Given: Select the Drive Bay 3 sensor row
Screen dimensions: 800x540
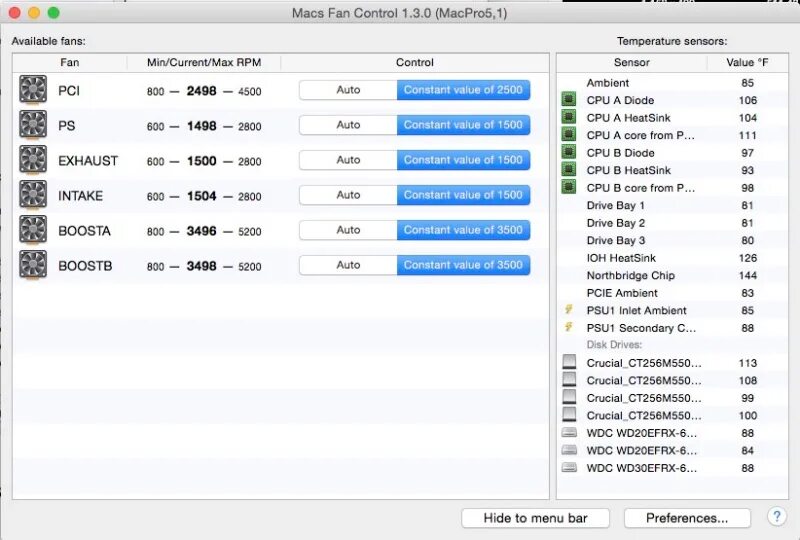Looking at the screenshot, I should tap(672, 240).
